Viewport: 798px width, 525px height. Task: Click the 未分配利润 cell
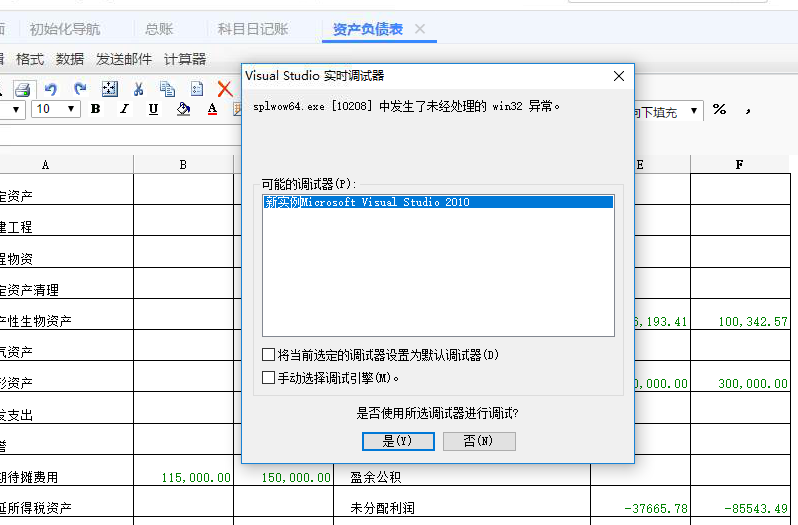point(462,501)
